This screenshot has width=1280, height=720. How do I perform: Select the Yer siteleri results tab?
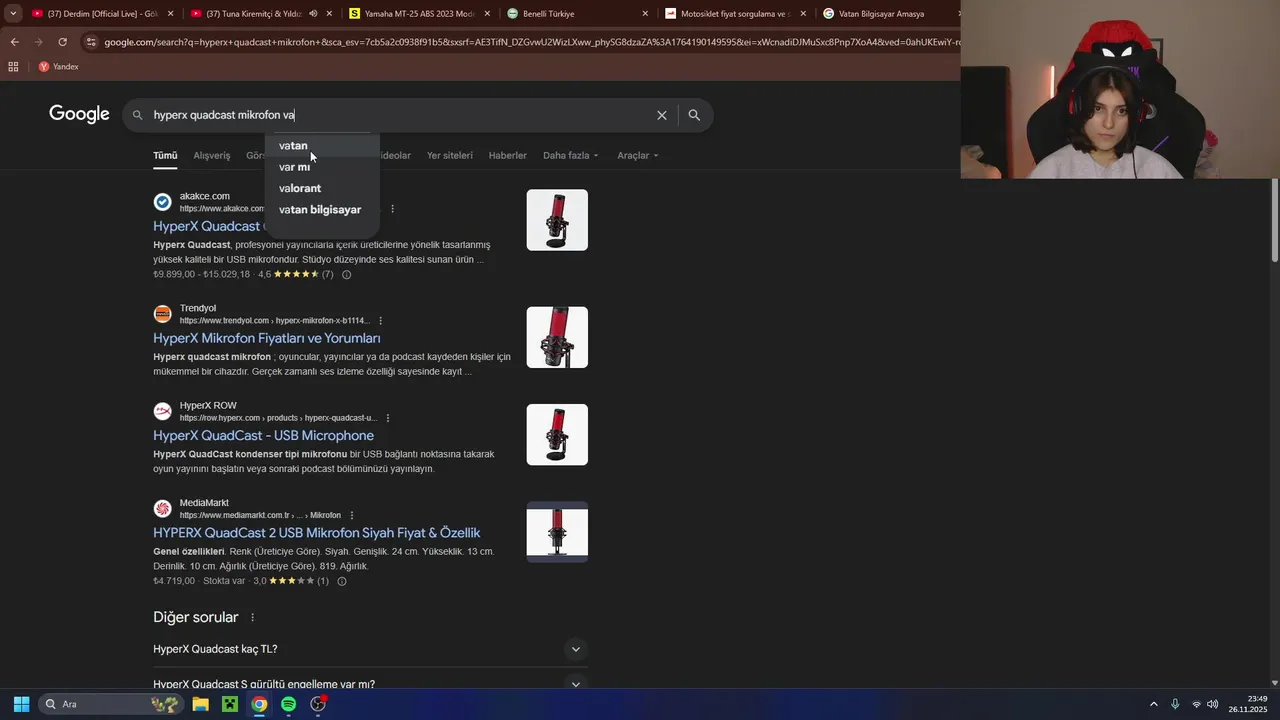tap(450, 155)
